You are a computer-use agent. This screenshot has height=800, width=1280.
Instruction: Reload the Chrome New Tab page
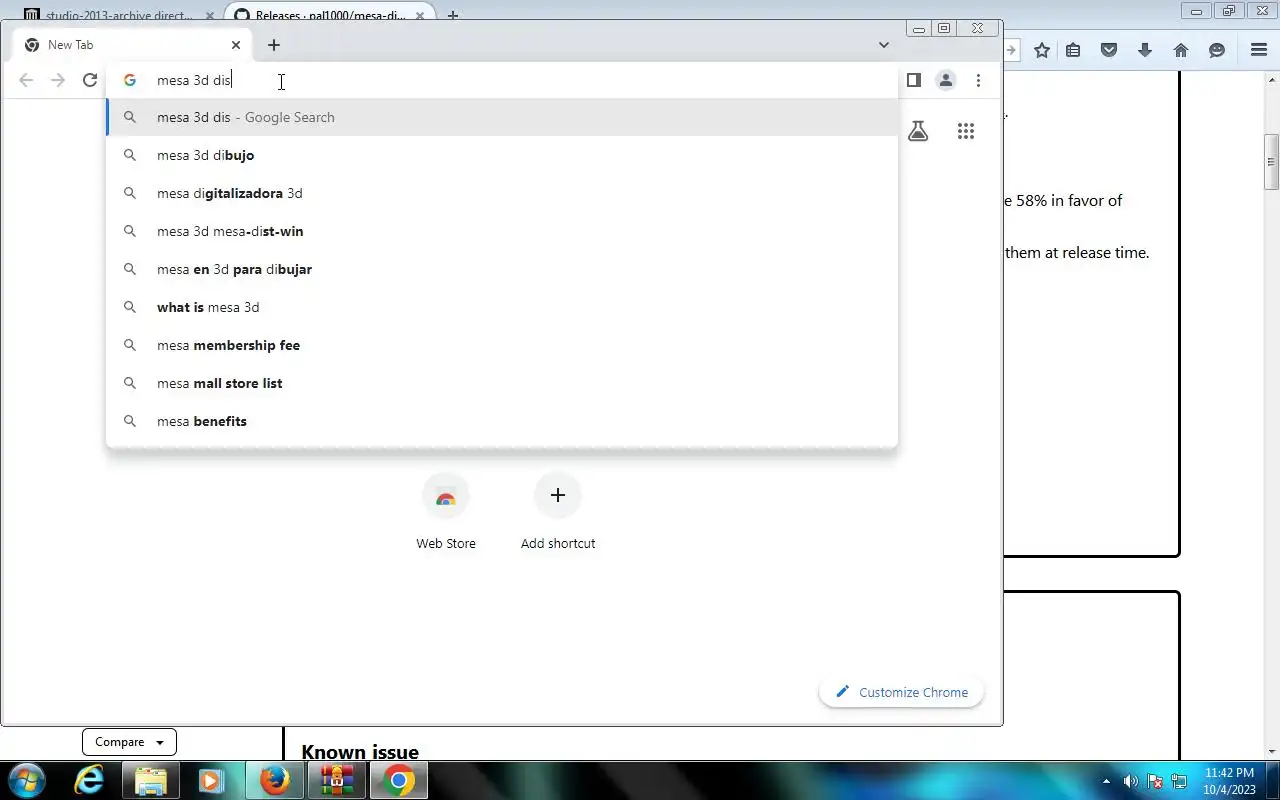click(90, 80)
